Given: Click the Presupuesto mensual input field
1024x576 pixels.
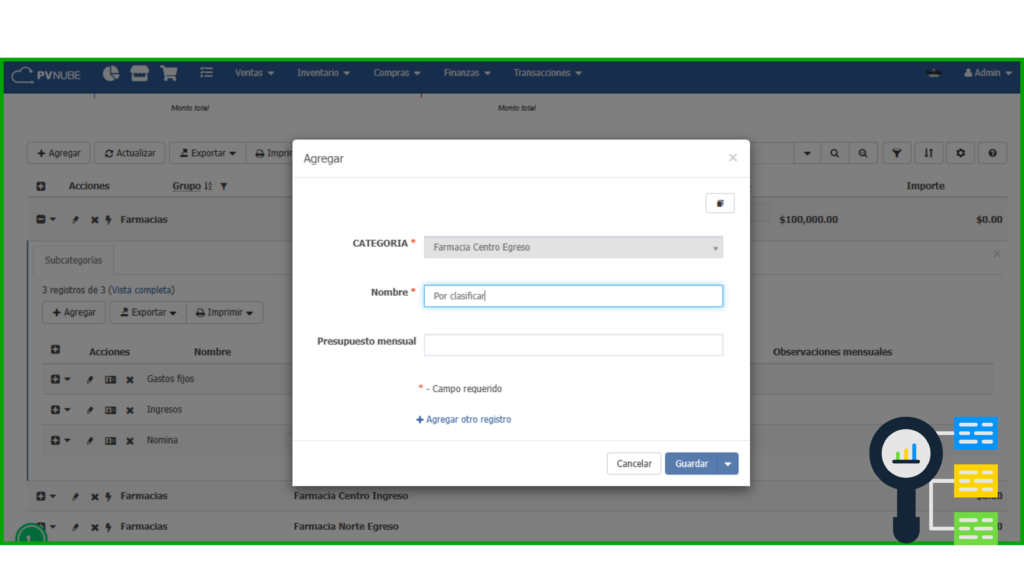Looking at the screenshot, I should (x=573, y=345).
